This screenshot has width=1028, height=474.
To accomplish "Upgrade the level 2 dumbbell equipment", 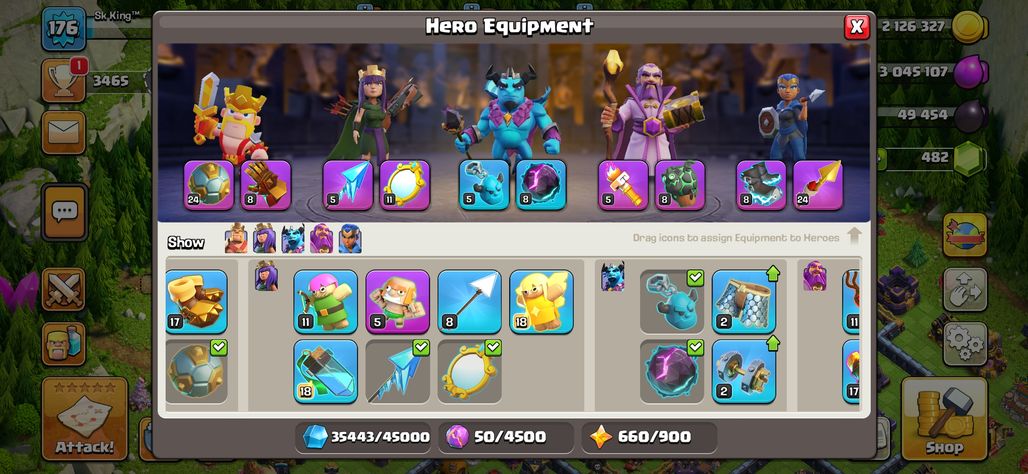I will 744,371.
